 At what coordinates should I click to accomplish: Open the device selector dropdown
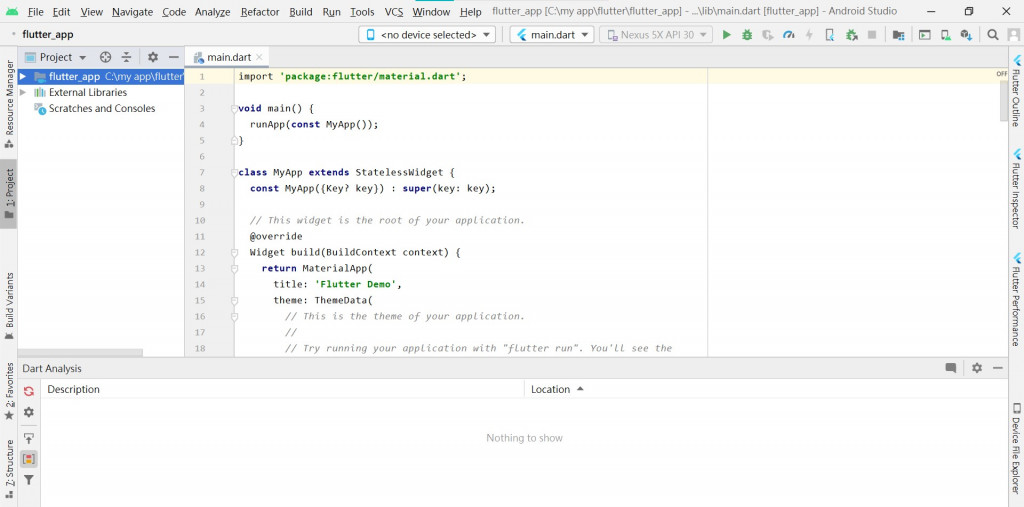click(x=427, y=35)
